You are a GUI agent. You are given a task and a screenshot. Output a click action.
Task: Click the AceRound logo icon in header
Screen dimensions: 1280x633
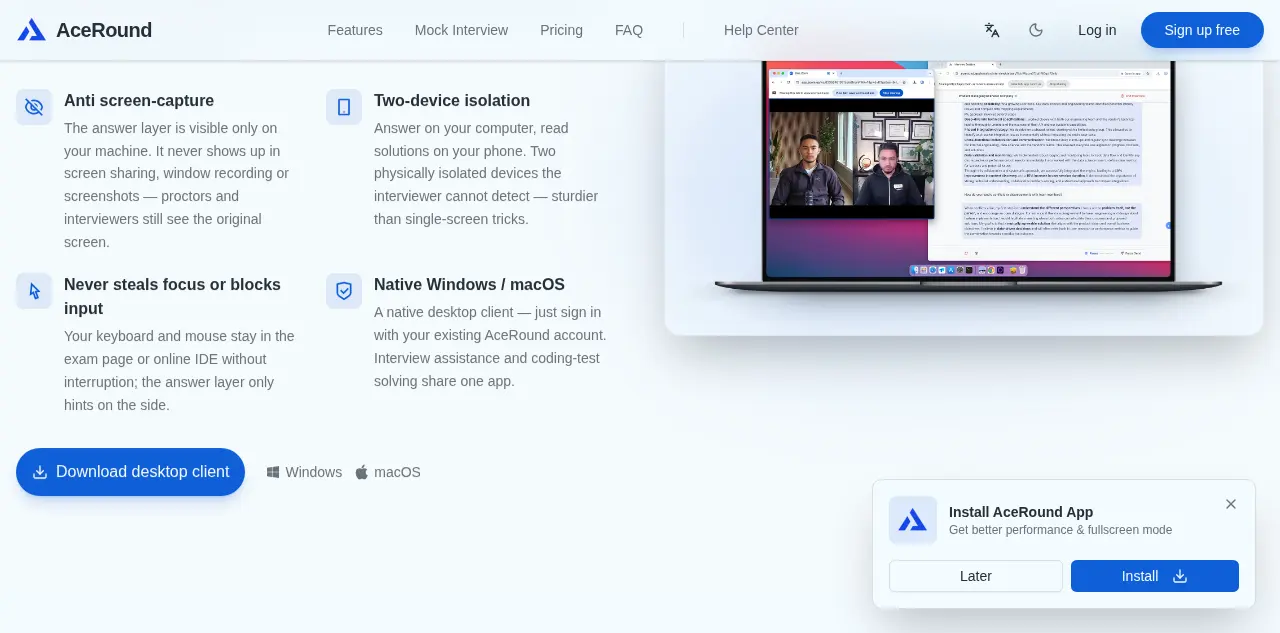(31, 30)
